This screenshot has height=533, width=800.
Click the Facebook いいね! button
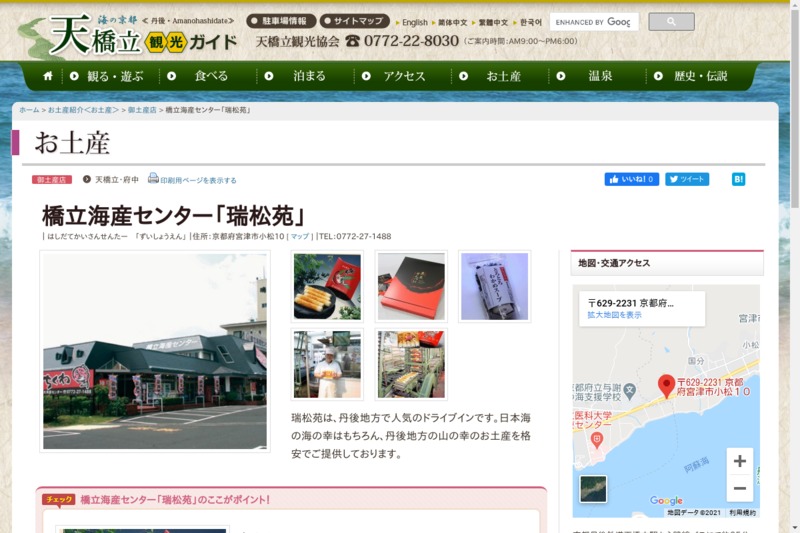coord(631,180)
